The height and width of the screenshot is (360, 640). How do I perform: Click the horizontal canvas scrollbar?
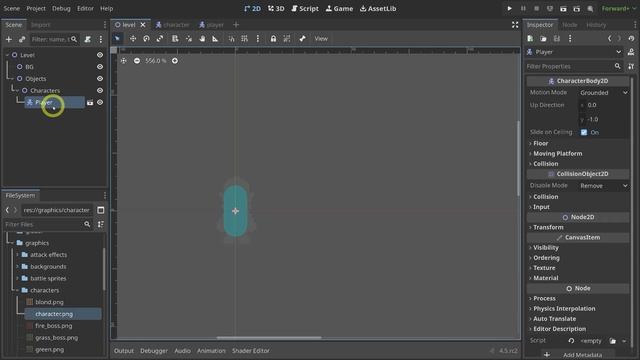pos(269,338)
